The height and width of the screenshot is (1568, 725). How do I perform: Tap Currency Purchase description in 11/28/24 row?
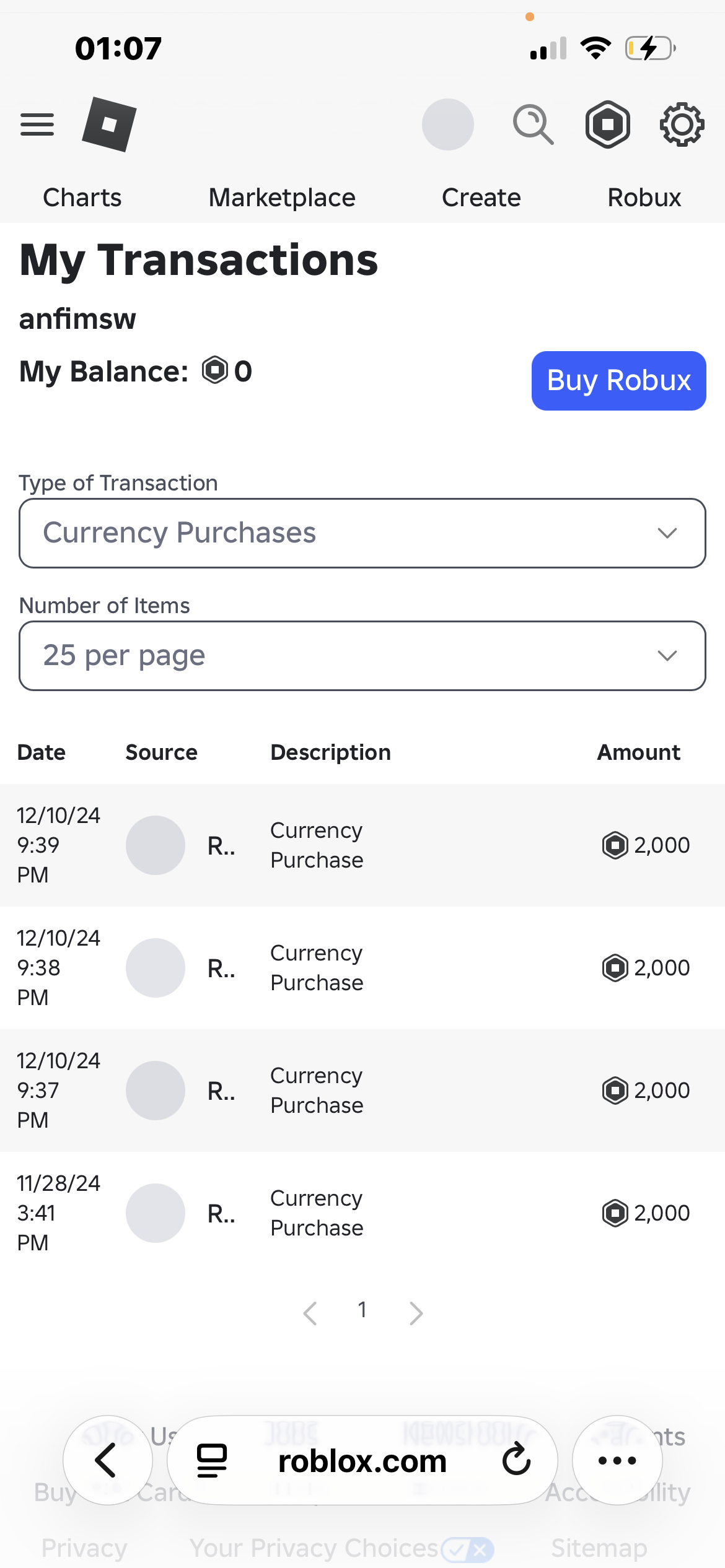[317, 1213]
